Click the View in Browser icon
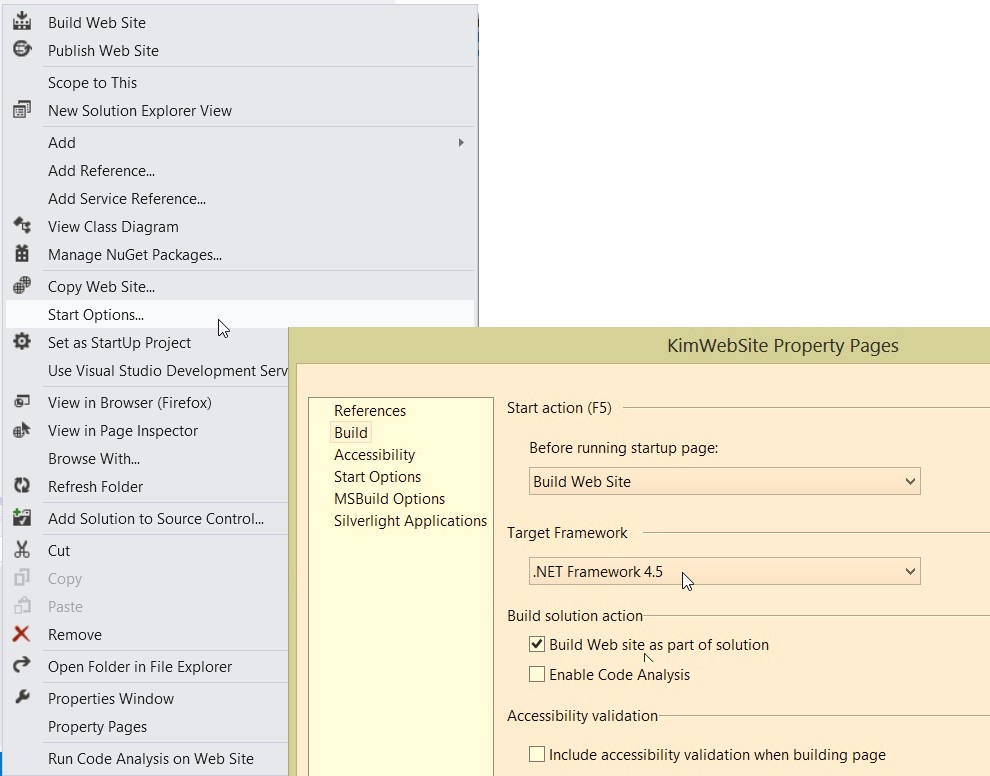This screenshot has height=776, width=990. (22, 402)
